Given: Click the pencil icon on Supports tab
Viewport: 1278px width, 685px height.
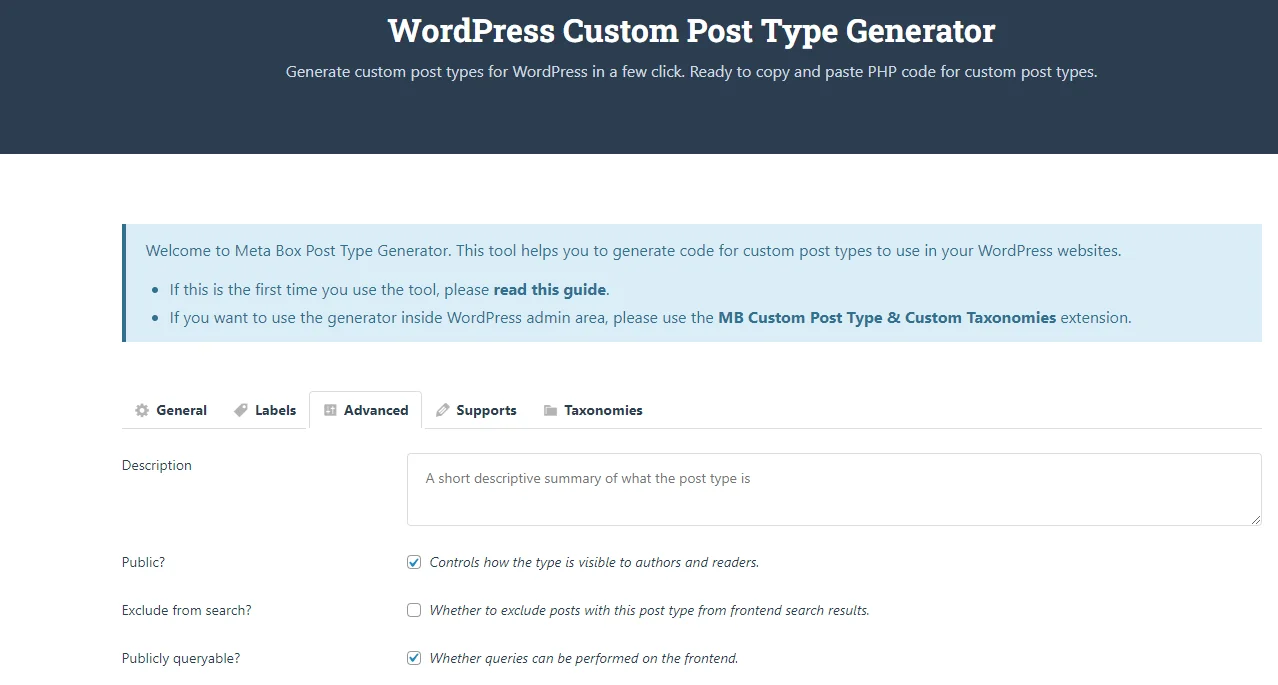Looking at the screenshot, I should (x=443, y=410).
